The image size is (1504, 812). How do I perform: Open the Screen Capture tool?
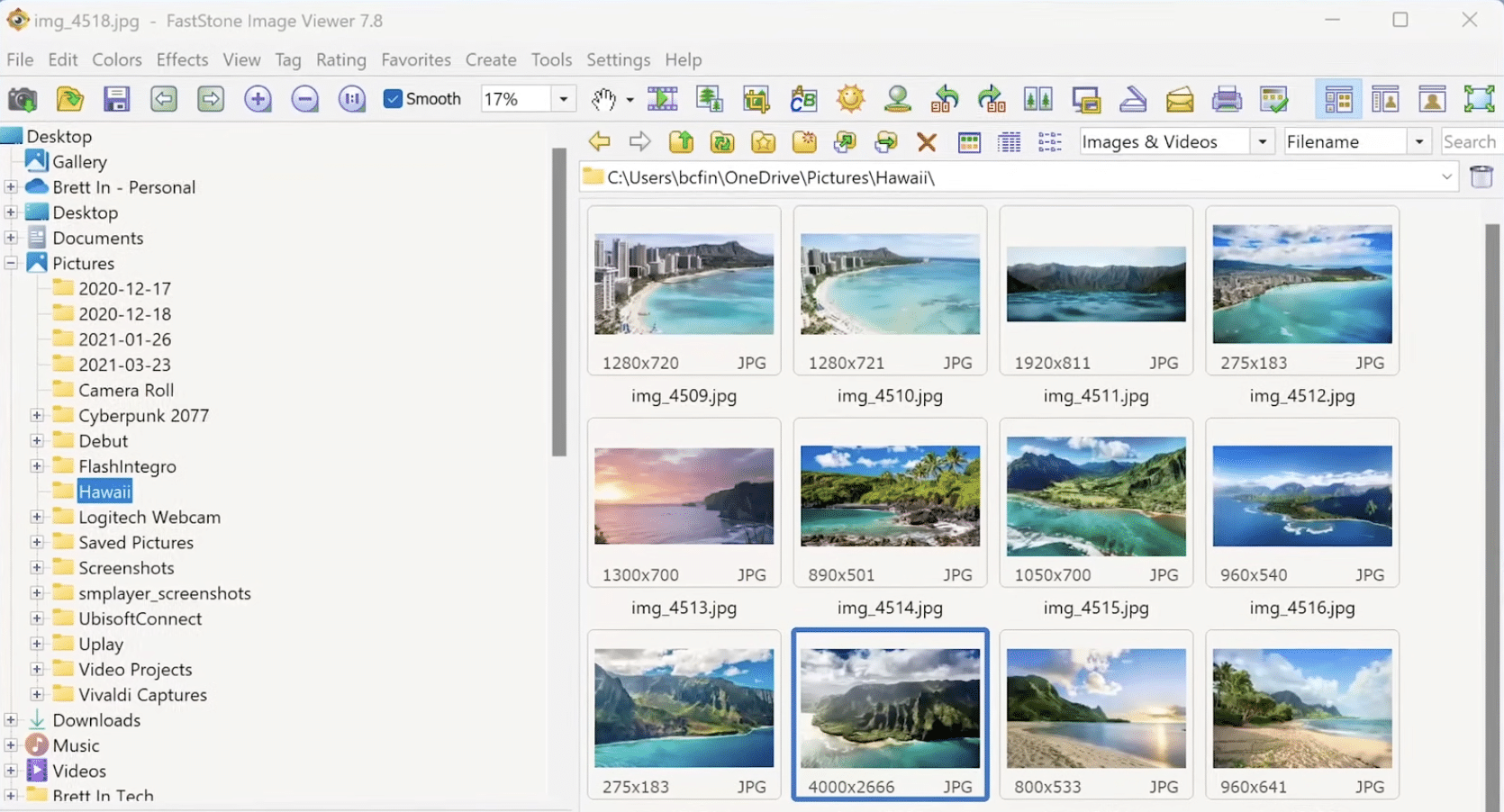pos(22,99)
